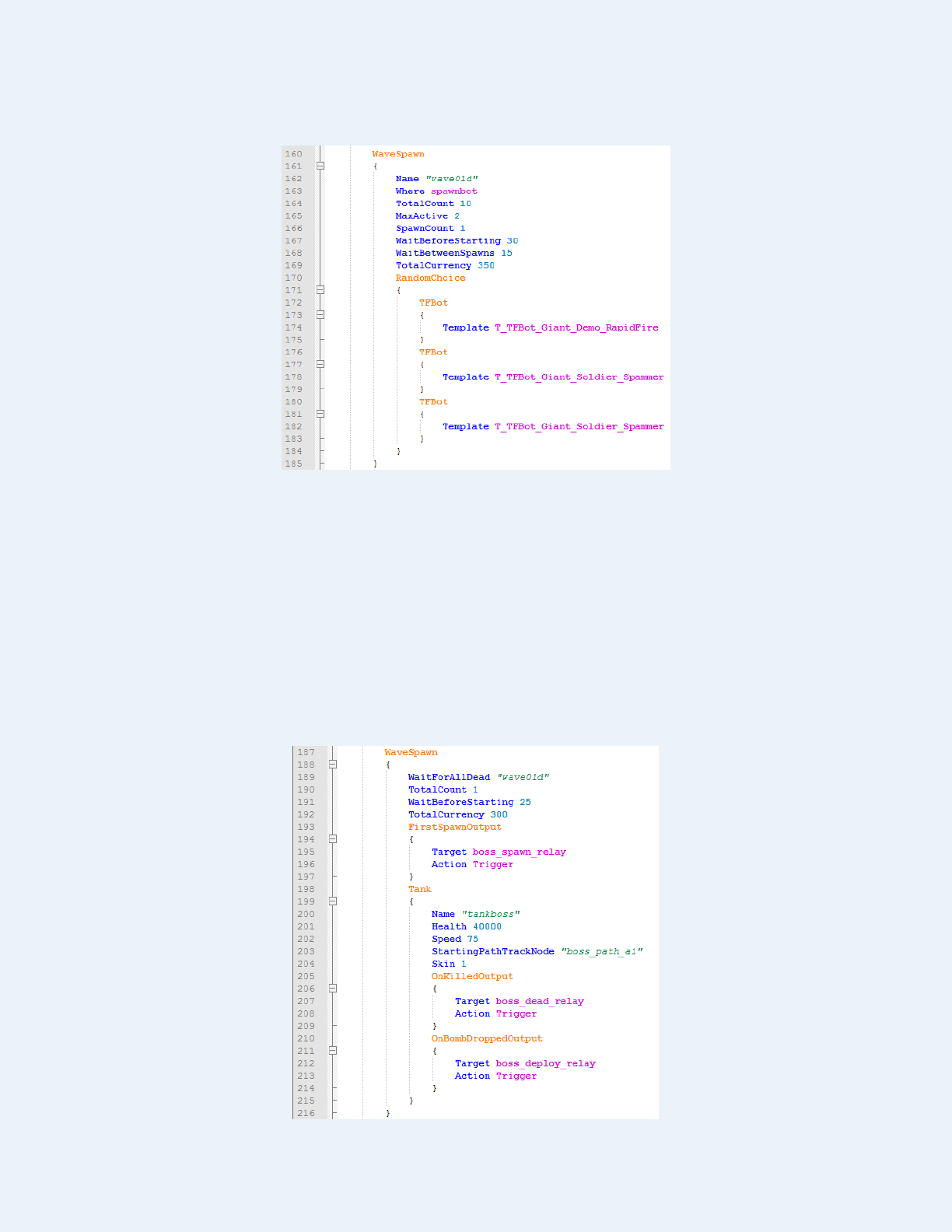952x1232 pixels.
Task: Click the WaveSpawn keyword on line 160
Action: (x=398, y=154)
